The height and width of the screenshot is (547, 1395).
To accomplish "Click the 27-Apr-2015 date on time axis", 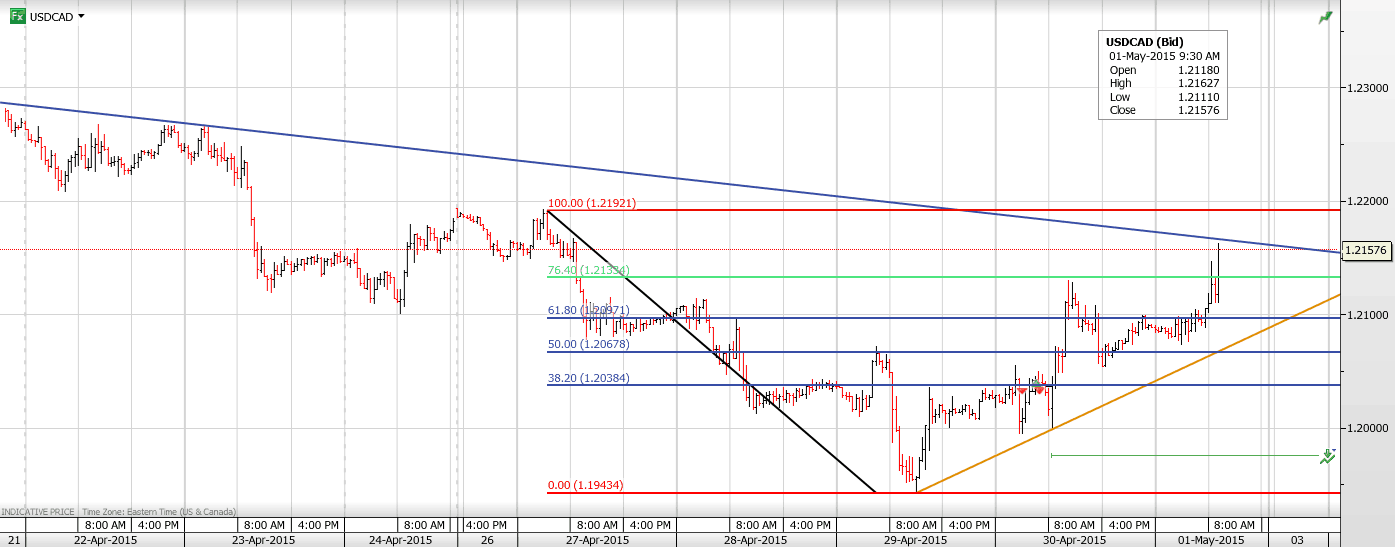I will [596, 540].
